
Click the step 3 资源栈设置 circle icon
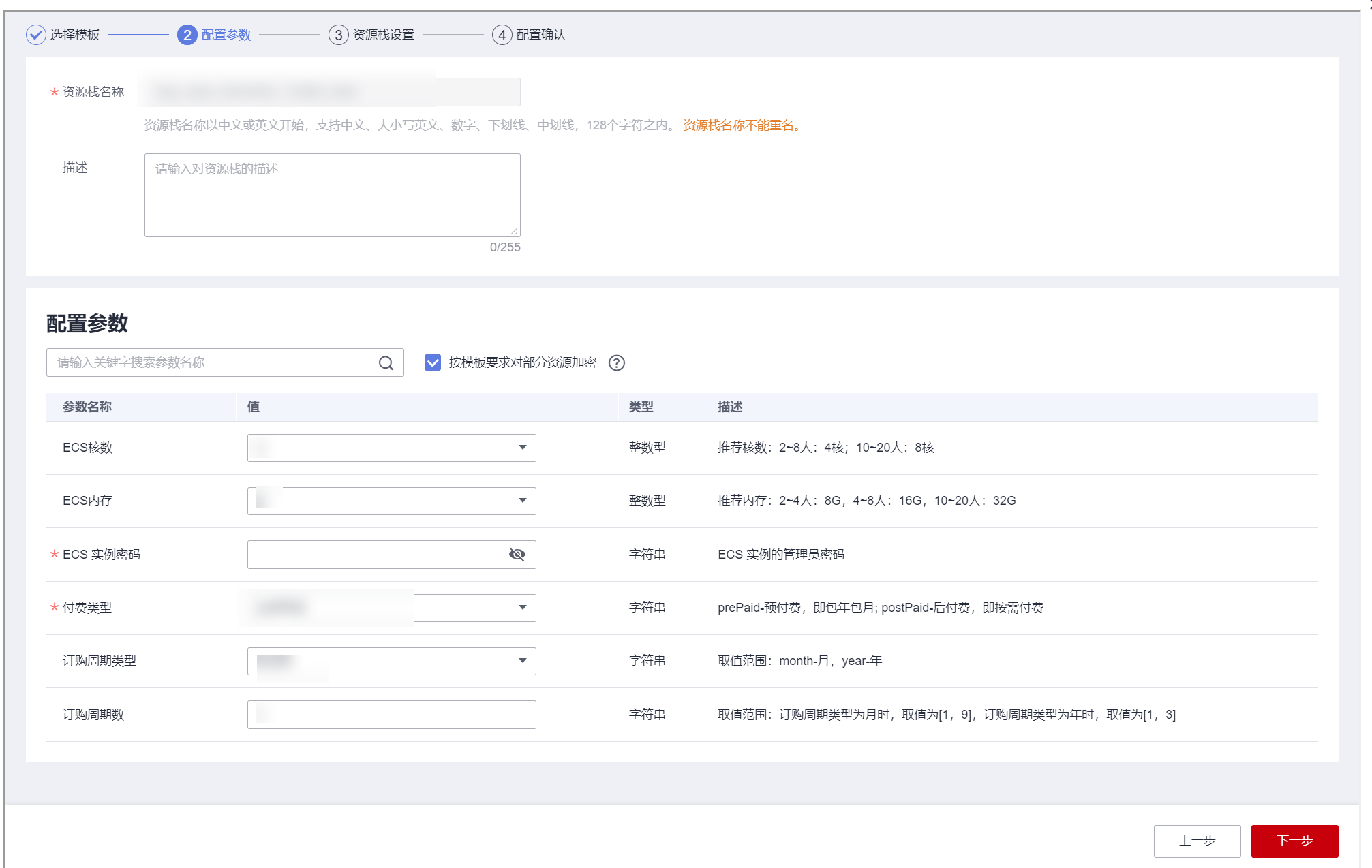[338, 35]
